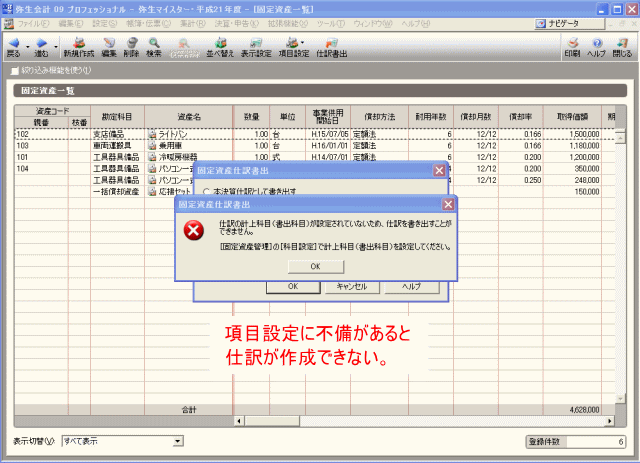
Task: Click the H.16/01/01 start date cell
Action: (328, 145)
